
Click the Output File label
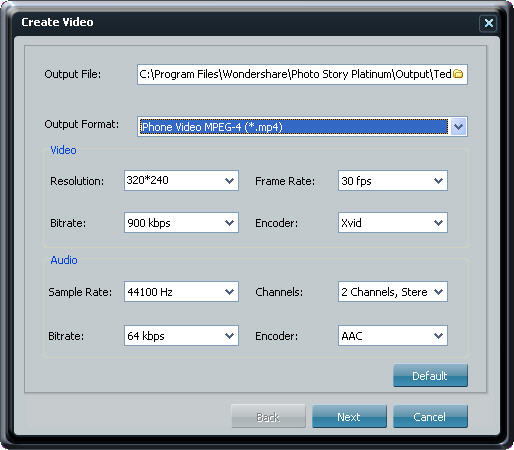tap(72, 74)
